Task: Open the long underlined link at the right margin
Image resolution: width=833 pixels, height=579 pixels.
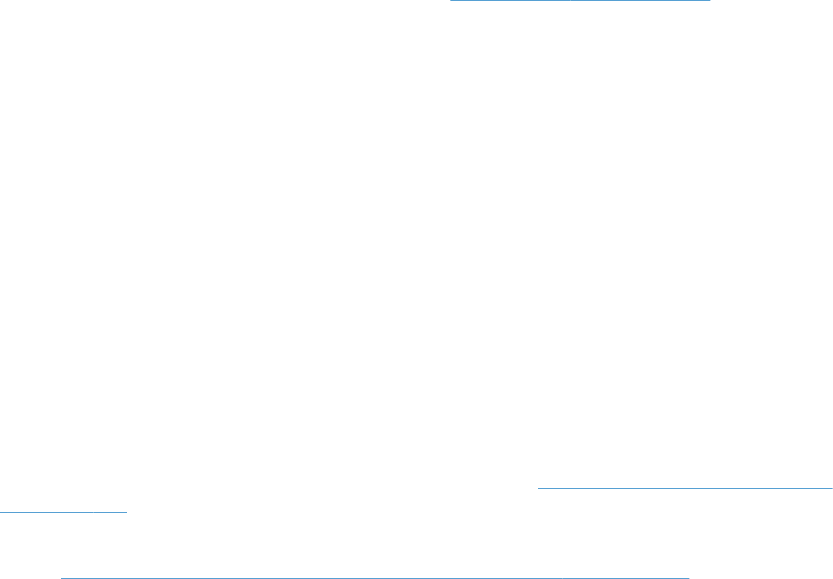Action: [x=685, y=488]
